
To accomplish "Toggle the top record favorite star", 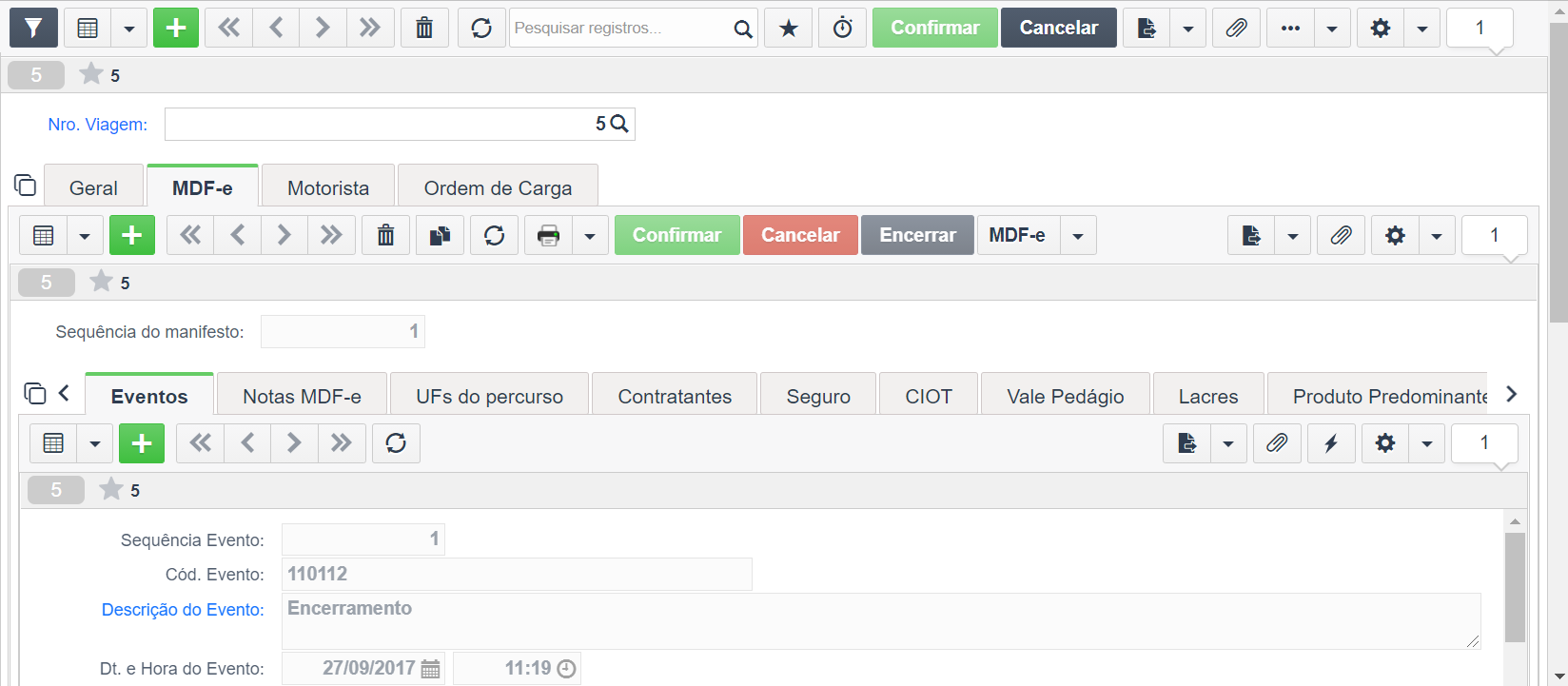I will [91, 73].
